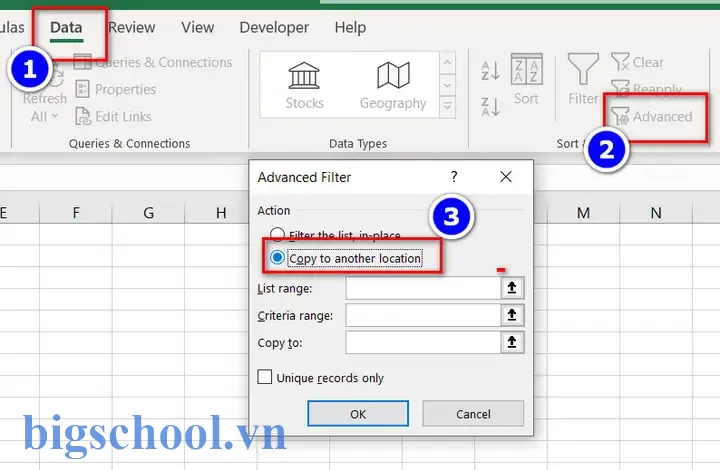
Task: Select column N header
Action: 656,213
